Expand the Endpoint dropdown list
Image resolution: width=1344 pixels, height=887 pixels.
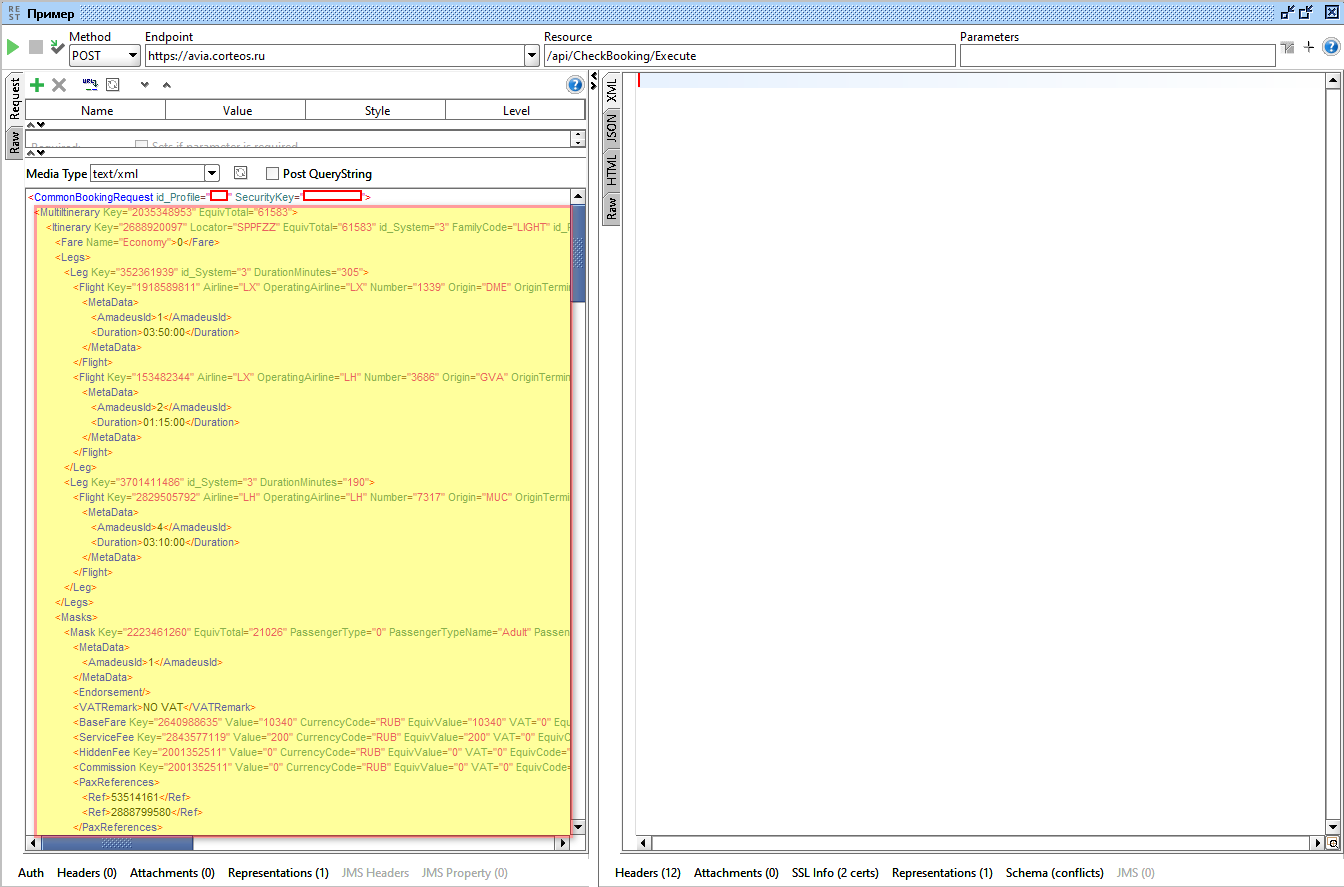tap(531, 56)
